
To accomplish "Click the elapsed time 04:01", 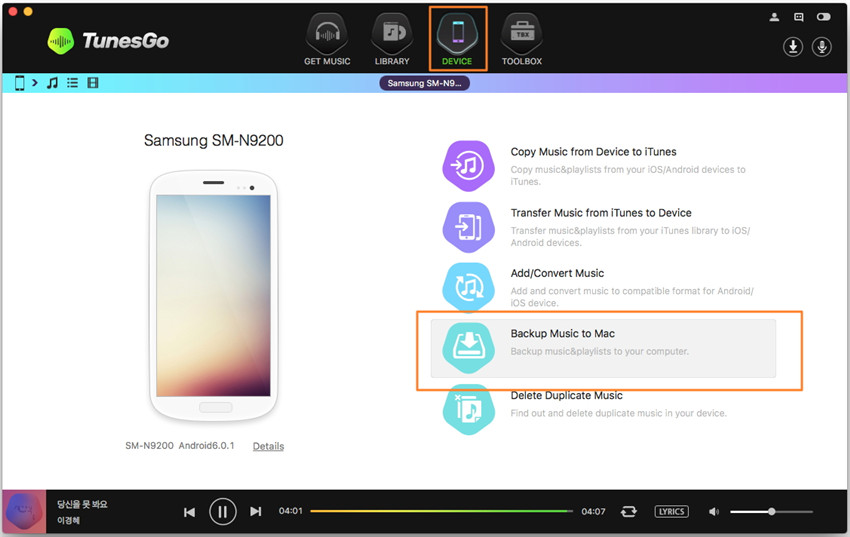I will tap(291, 511).
